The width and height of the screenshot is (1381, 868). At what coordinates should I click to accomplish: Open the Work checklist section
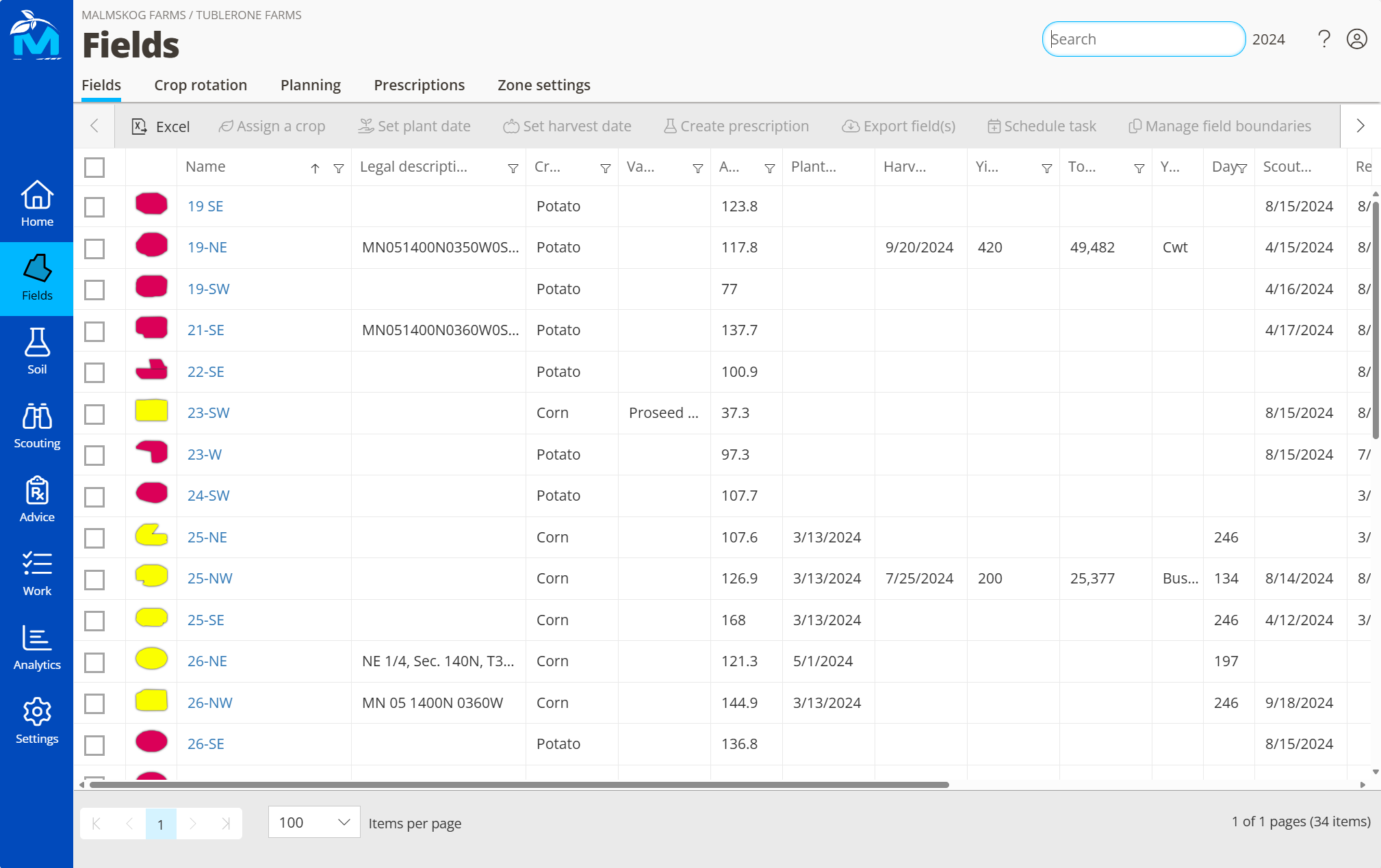coord(37,573)
